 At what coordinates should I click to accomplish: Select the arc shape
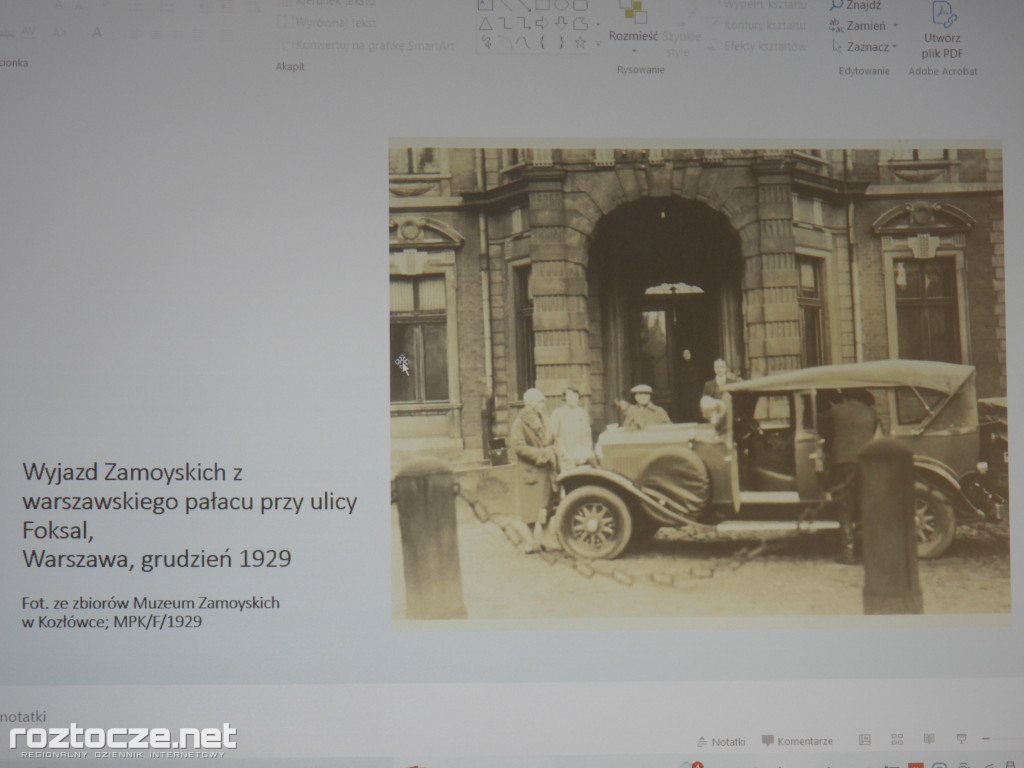[x=505, y=42]
